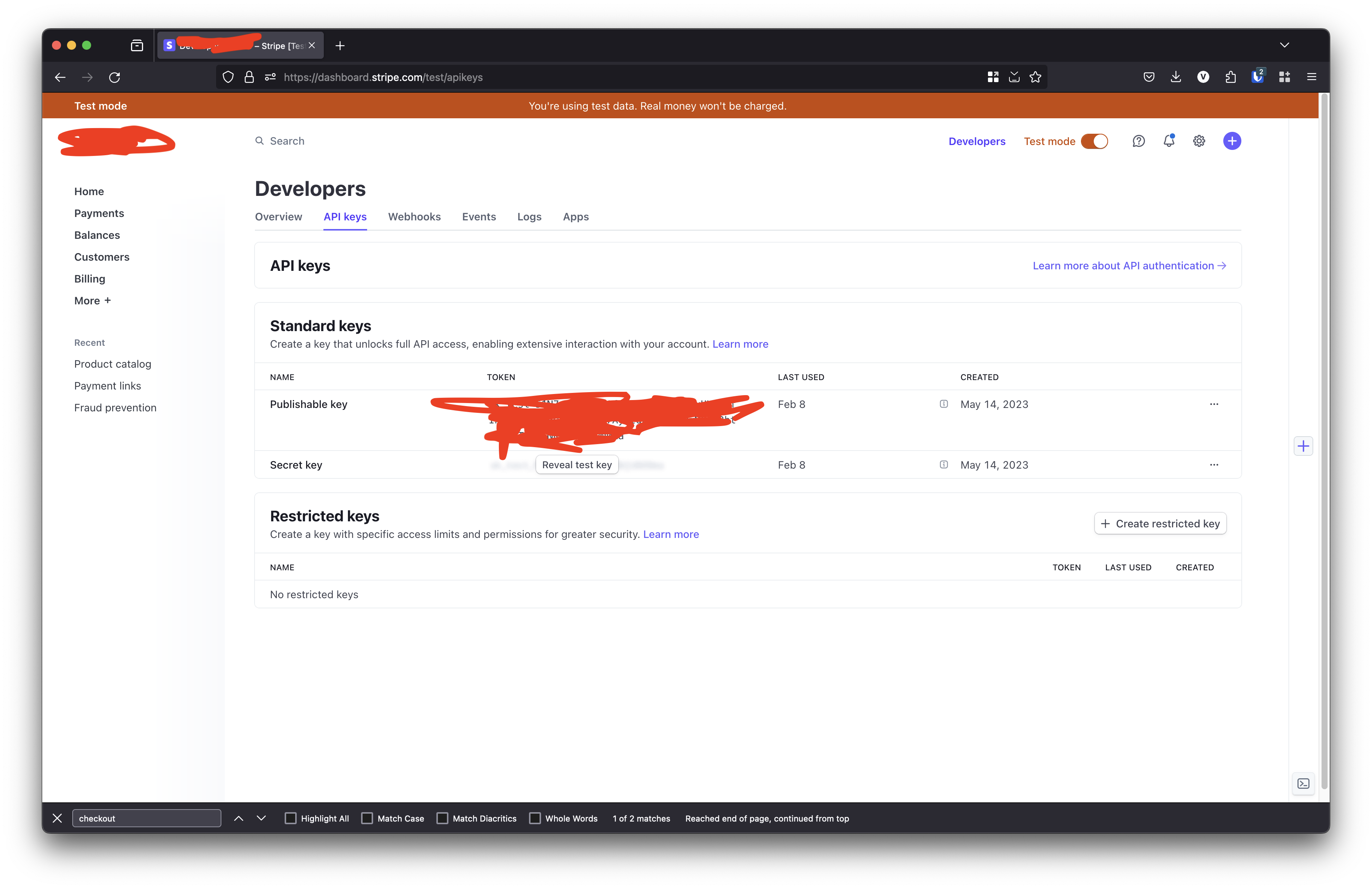Expand the More menu in the sidebar

coord(91,300)
